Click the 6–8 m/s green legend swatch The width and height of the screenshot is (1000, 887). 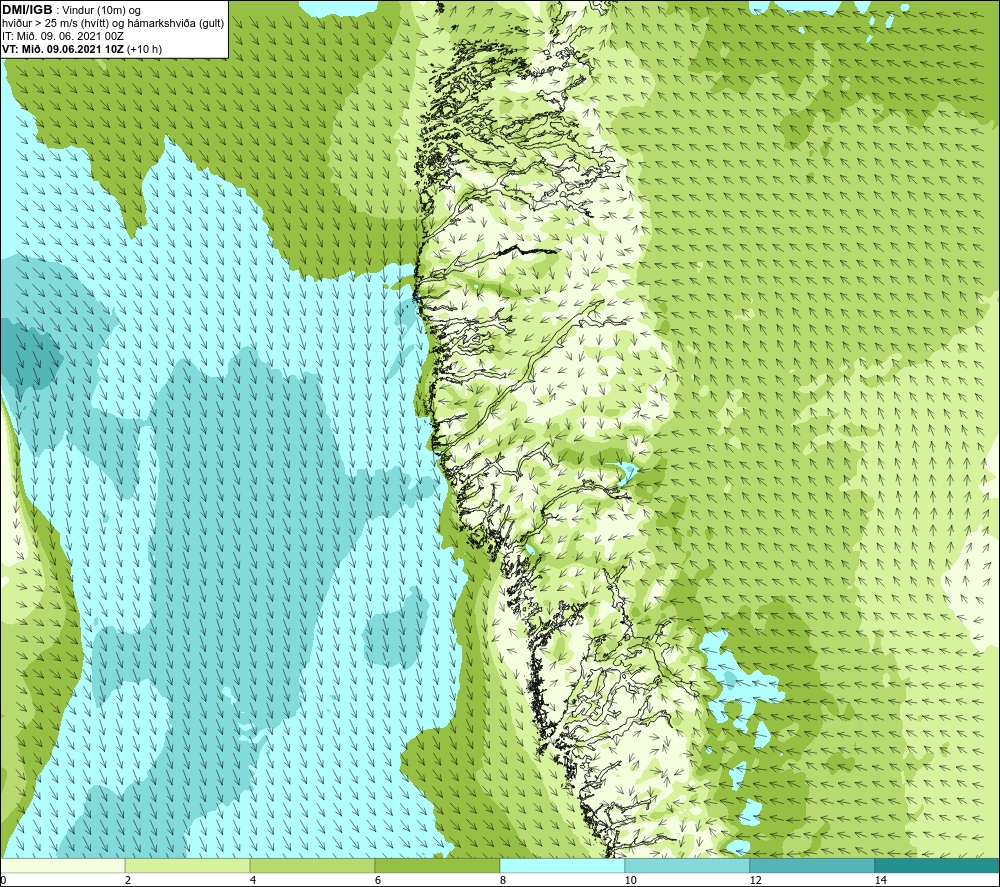(x=438, y=865)
